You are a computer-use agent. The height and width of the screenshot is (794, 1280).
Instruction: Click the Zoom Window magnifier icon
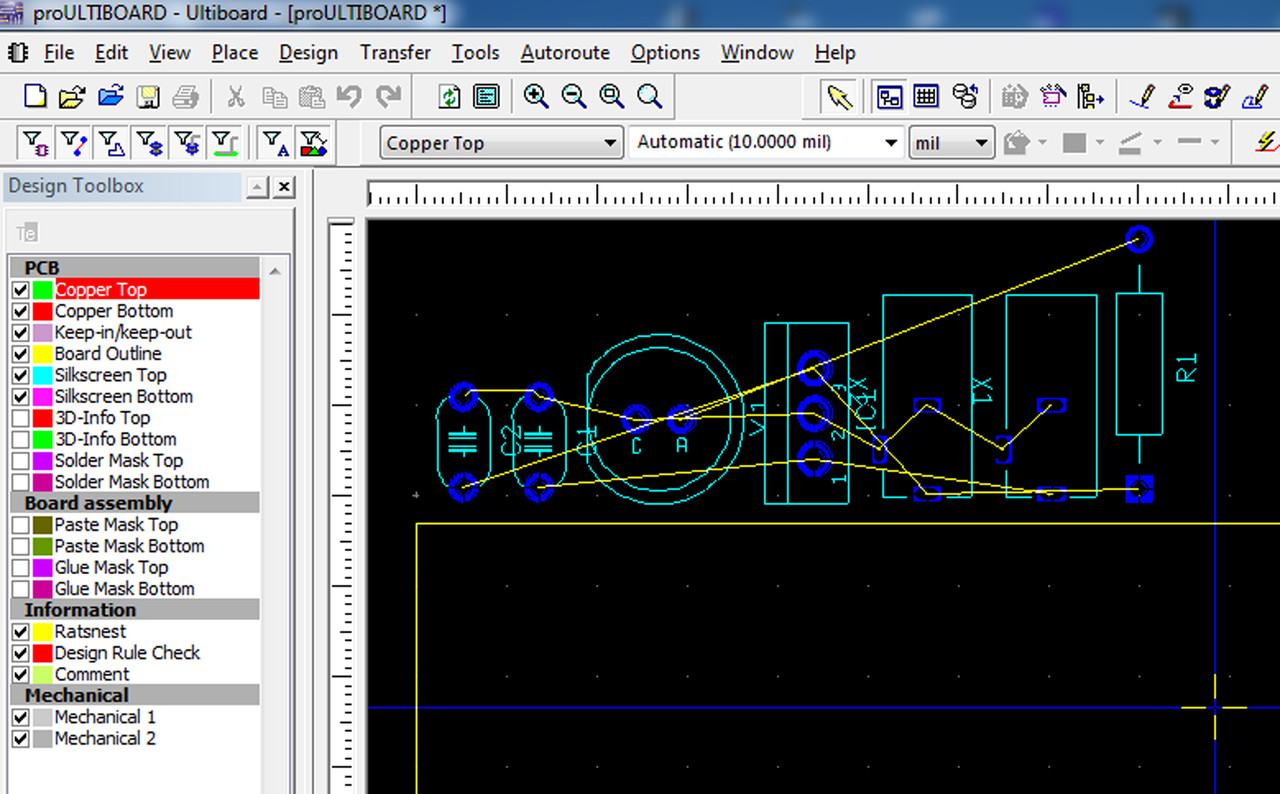(x=612, y=96)
